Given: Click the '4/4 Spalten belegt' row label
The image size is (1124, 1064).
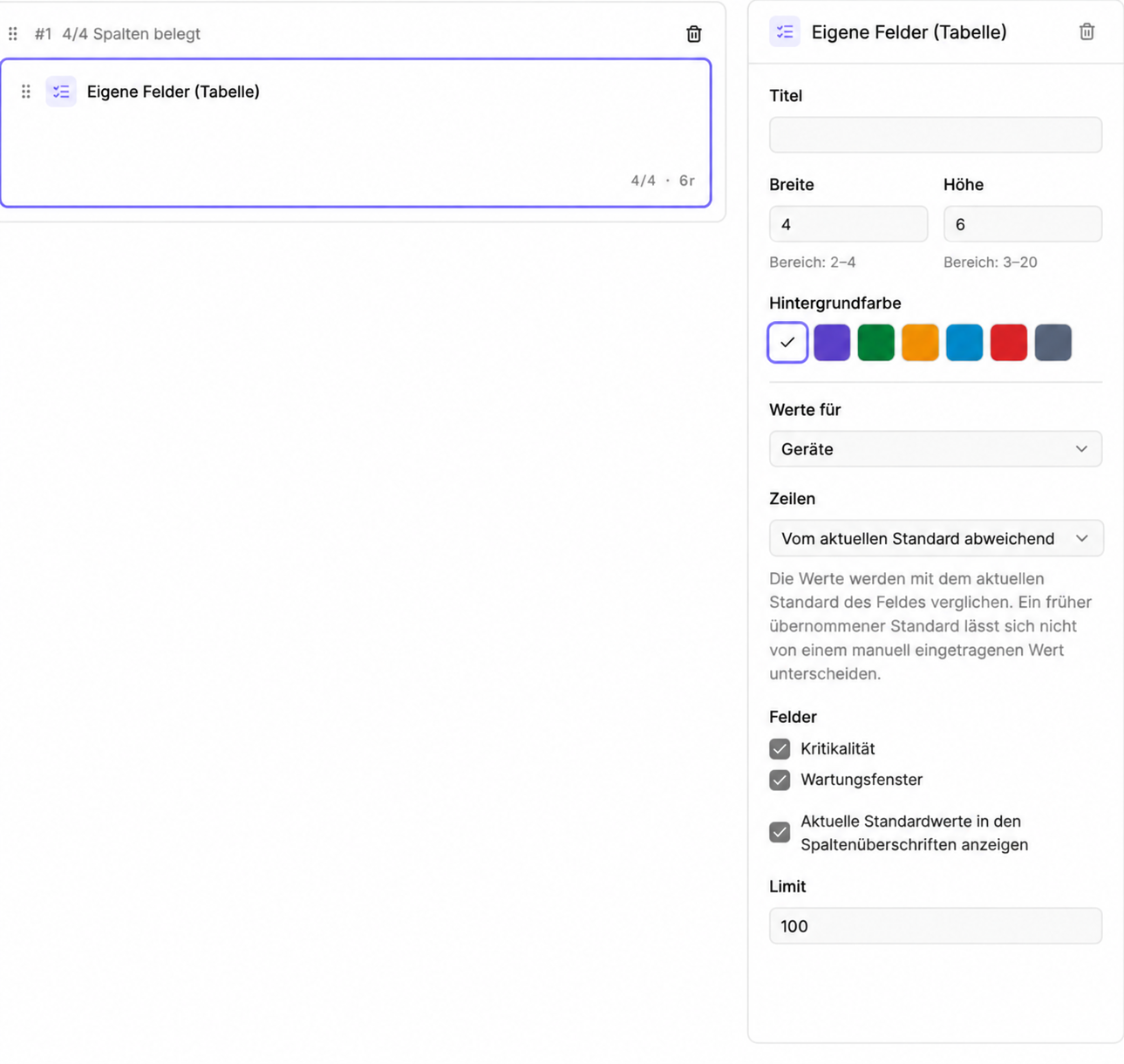Looking at the screenshot, I should [x=131, y=34].
